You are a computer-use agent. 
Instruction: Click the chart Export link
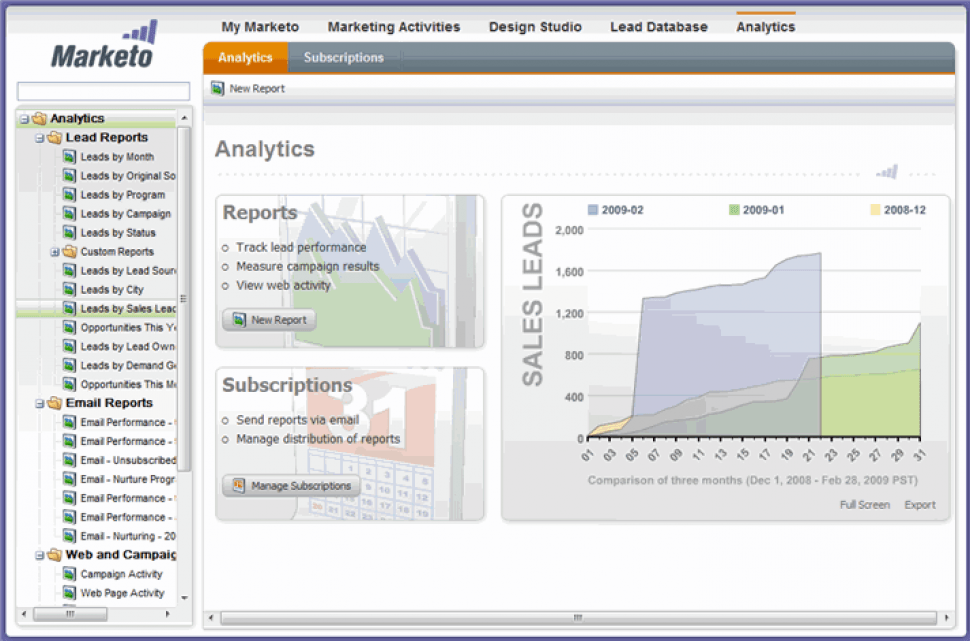[920, 505]
